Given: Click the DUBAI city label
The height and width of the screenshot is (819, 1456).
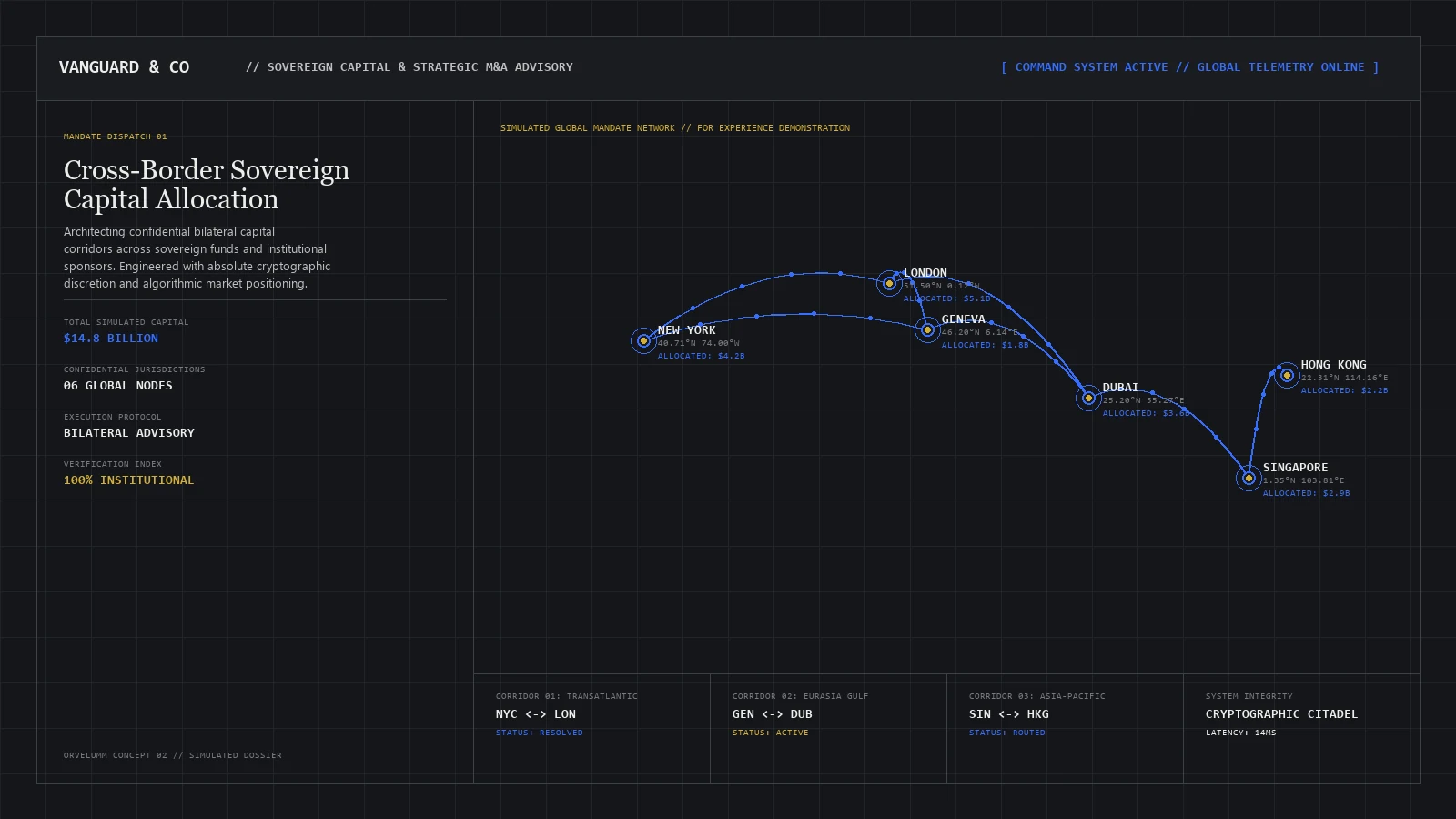Looking at the screenshot, I should click(1121, 388).
